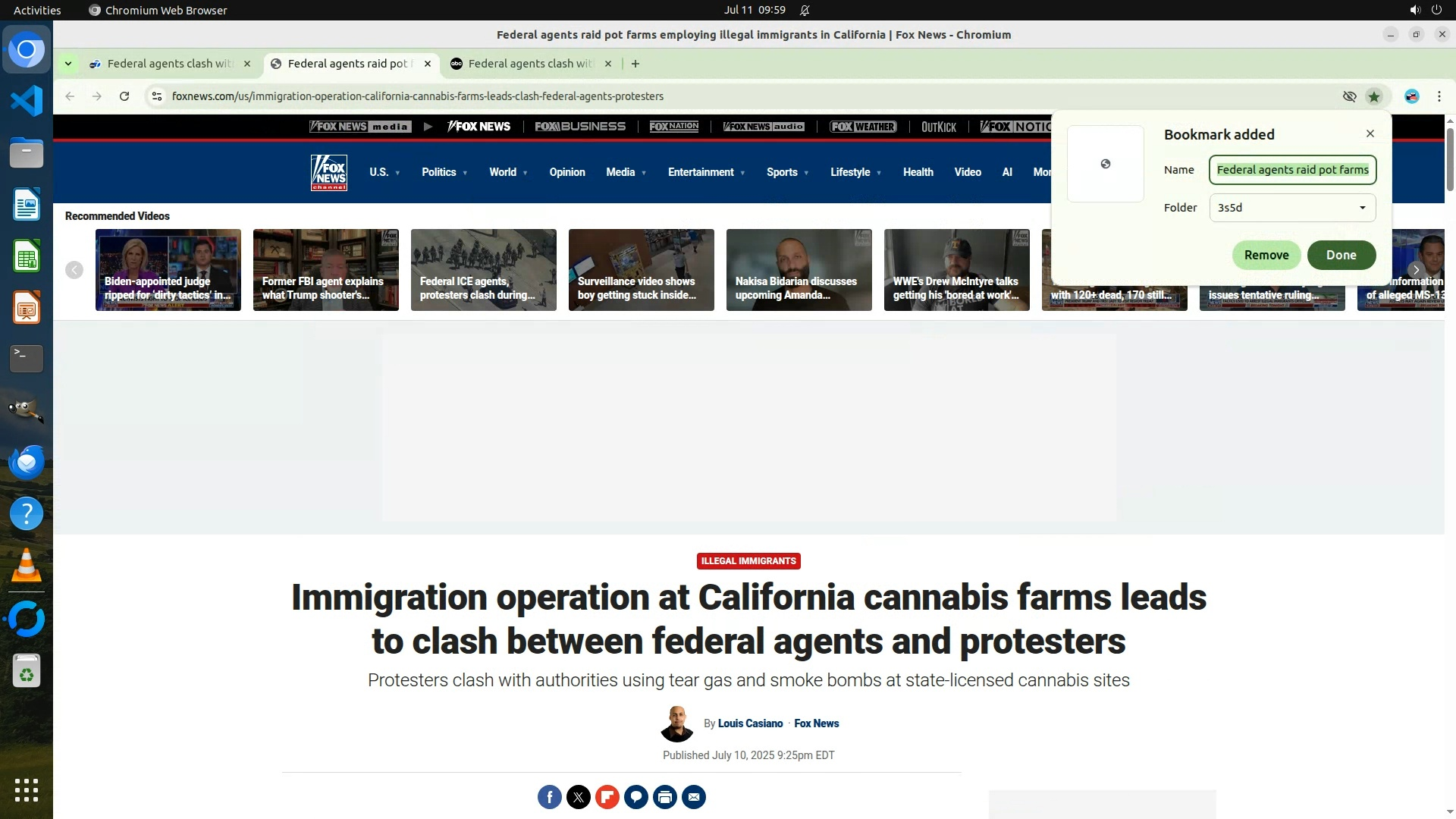Image resolution: width=1456 pixels, height=819 pixels.
Task: Open the Opinion menu item
Action: click(567, 172)
